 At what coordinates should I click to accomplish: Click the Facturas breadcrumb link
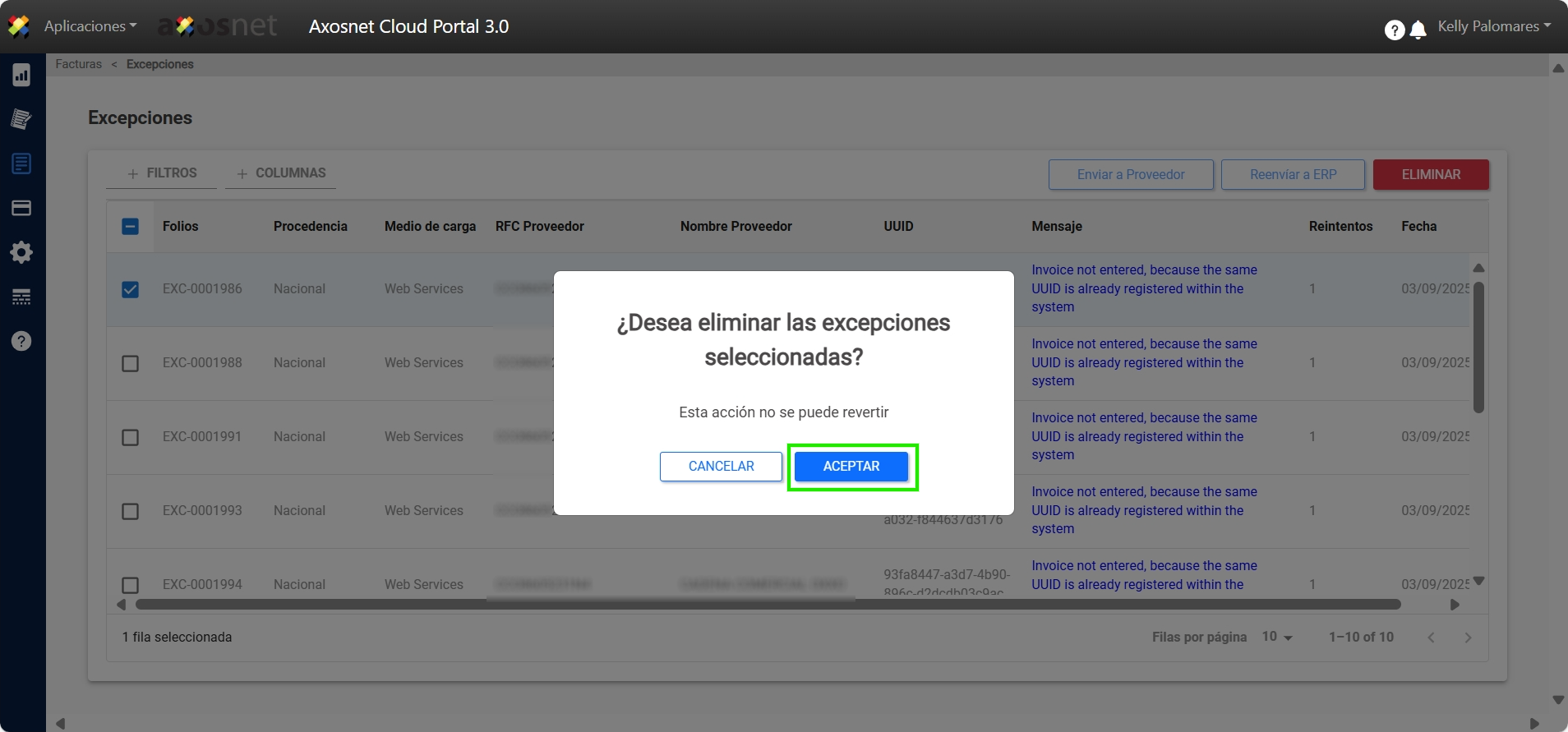pyautogui.click(x=79, y=64)
